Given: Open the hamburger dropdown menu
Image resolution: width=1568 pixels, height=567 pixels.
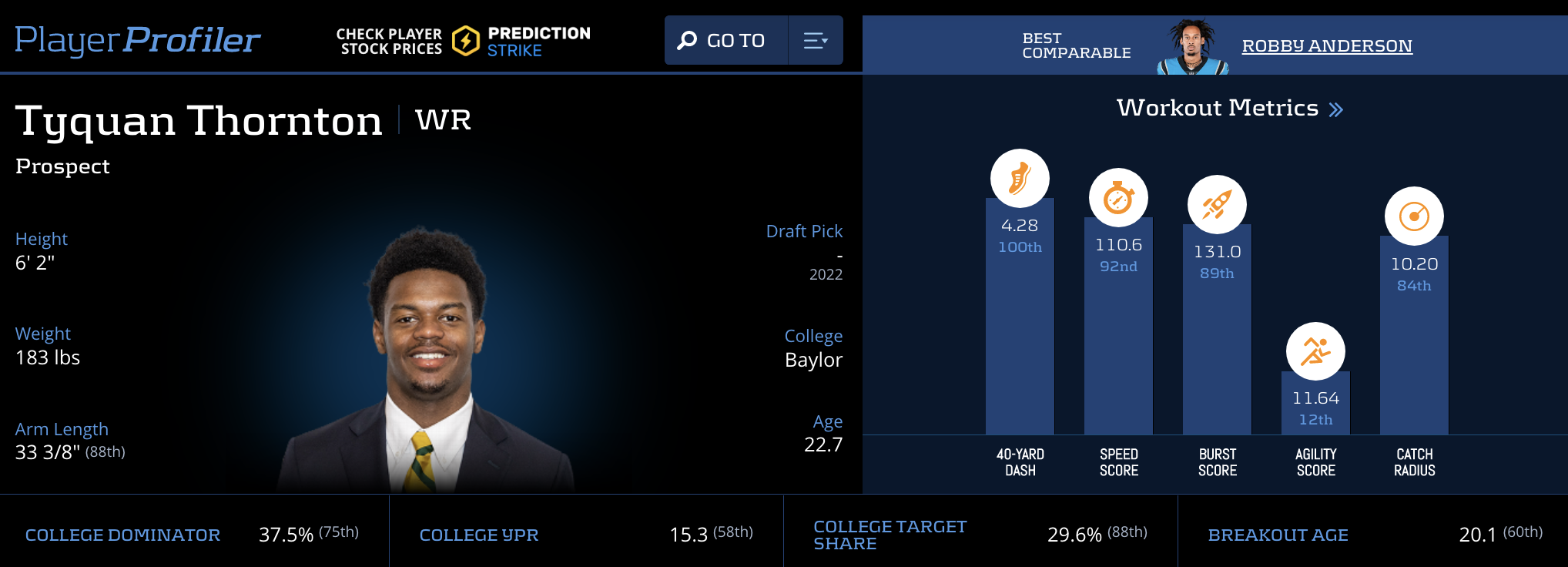Looking at the screenshot, I should point(816,40).
